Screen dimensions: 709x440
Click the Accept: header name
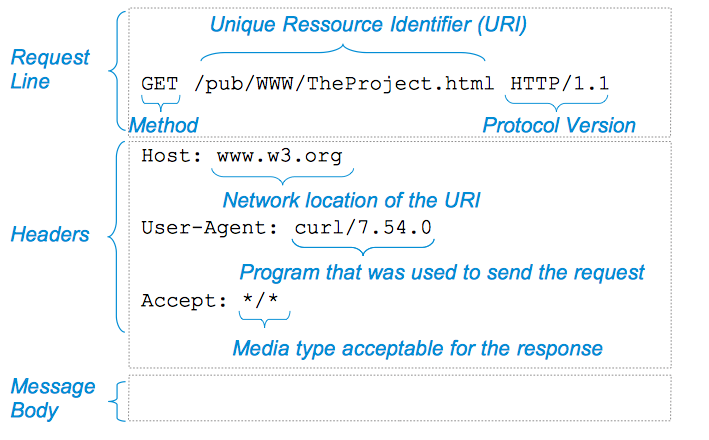click(x=184, y=301)
